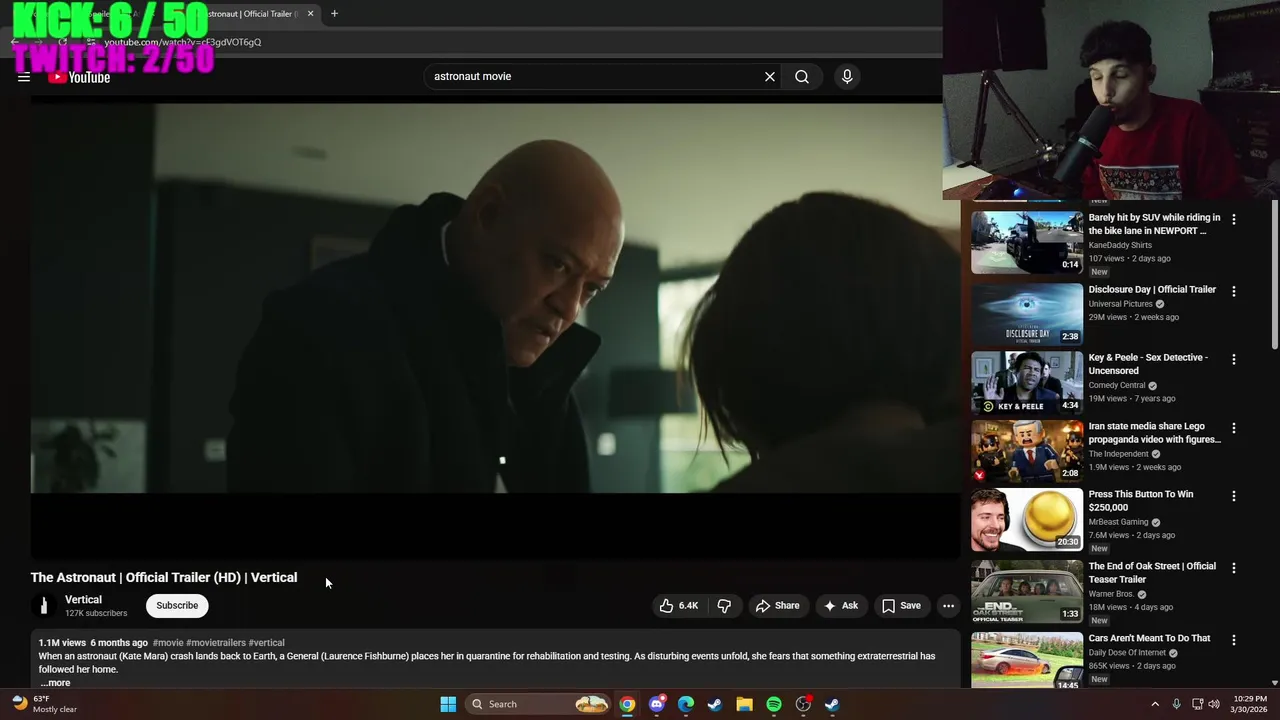
Task: Open more actions menu below video
Action: 948,605
